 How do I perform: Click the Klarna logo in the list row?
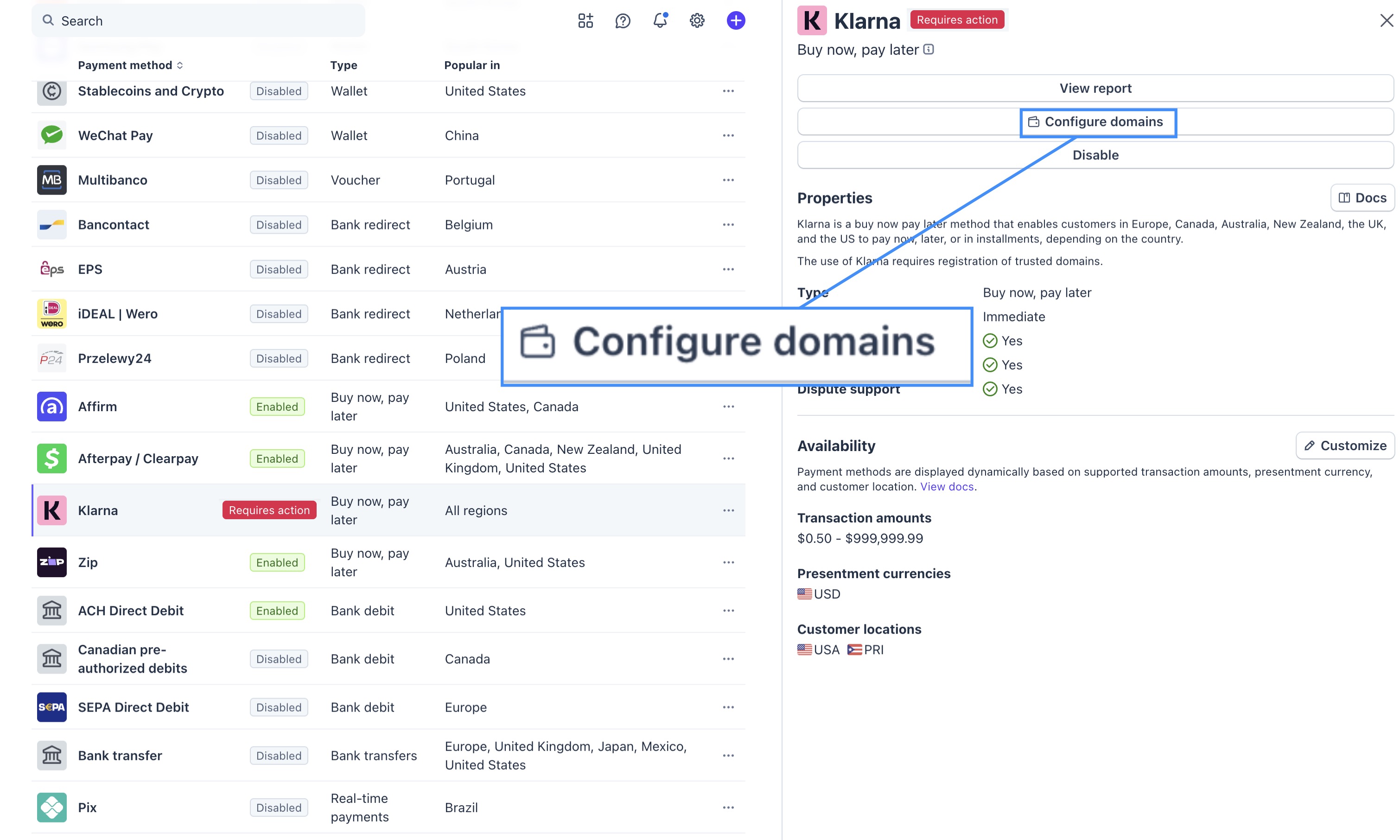(51, 510)
